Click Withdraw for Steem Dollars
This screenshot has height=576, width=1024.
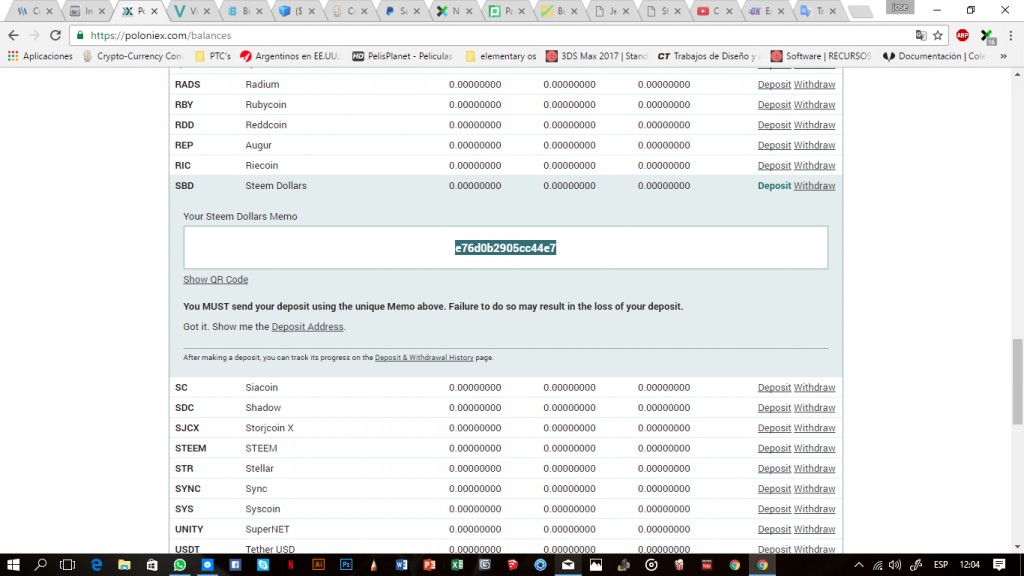click(814, 186)
